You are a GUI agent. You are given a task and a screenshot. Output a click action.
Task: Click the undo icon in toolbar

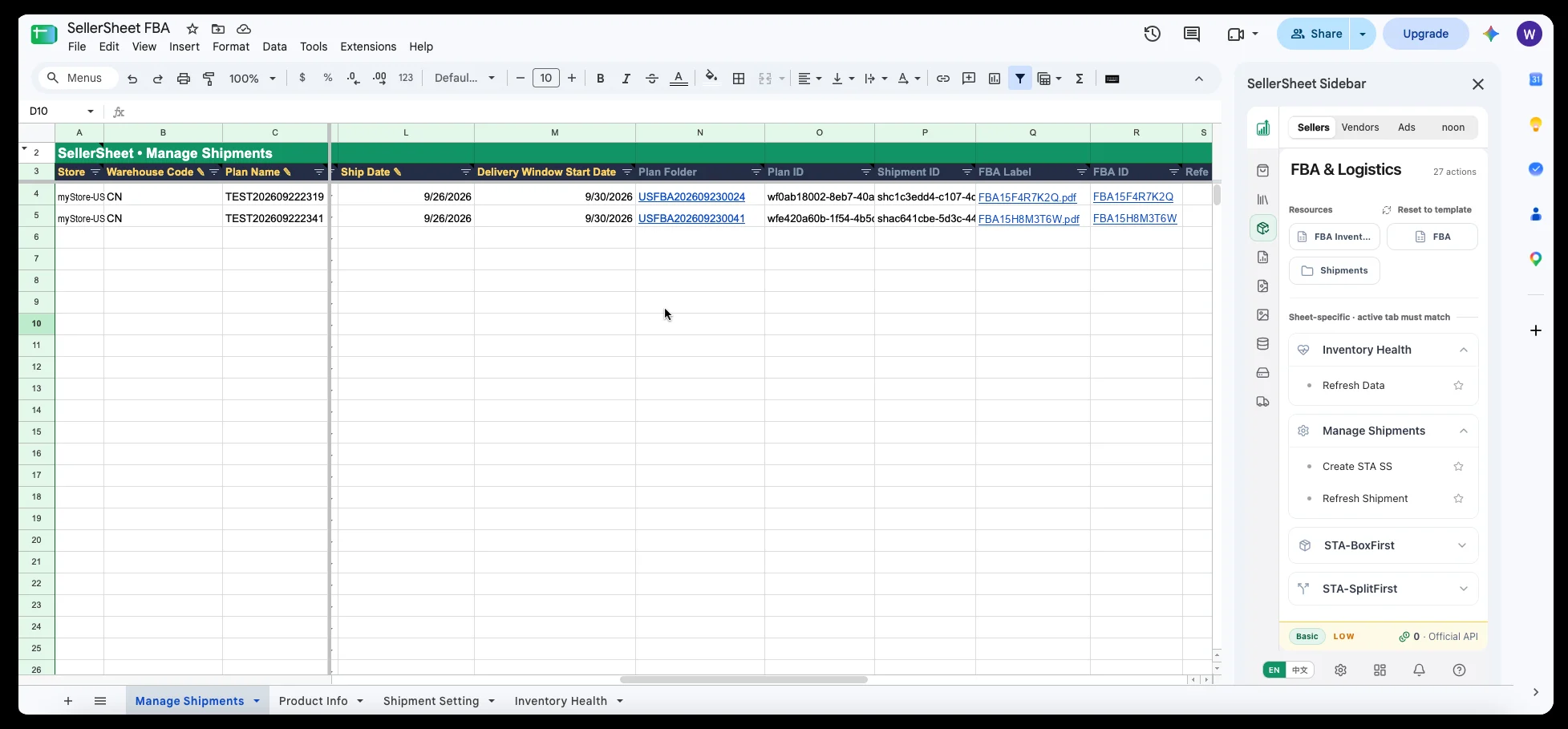132,79
